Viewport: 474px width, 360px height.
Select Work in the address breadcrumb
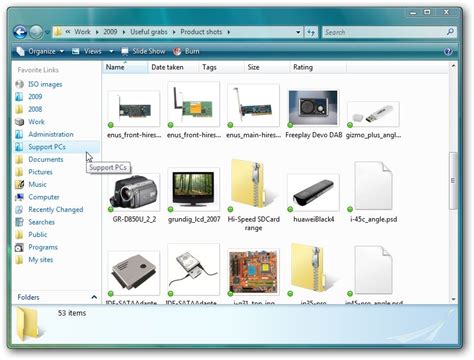click(82, 32)
